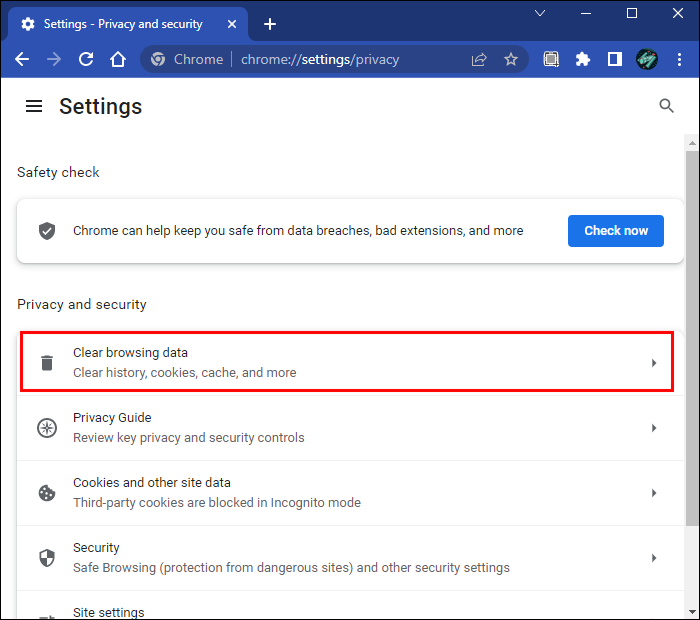
Task: Select the Settings - Privacy and security tab
Action: [122, 24]
